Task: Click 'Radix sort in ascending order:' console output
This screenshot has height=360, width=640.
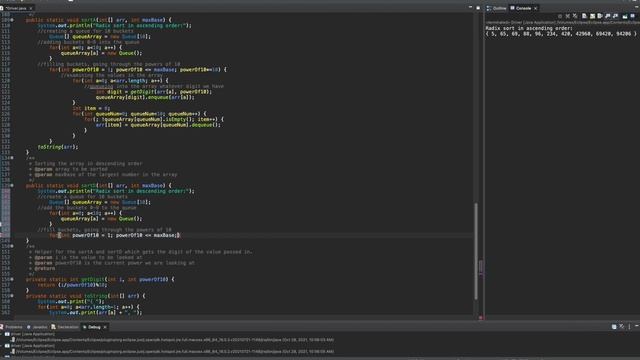Action: 529,28
